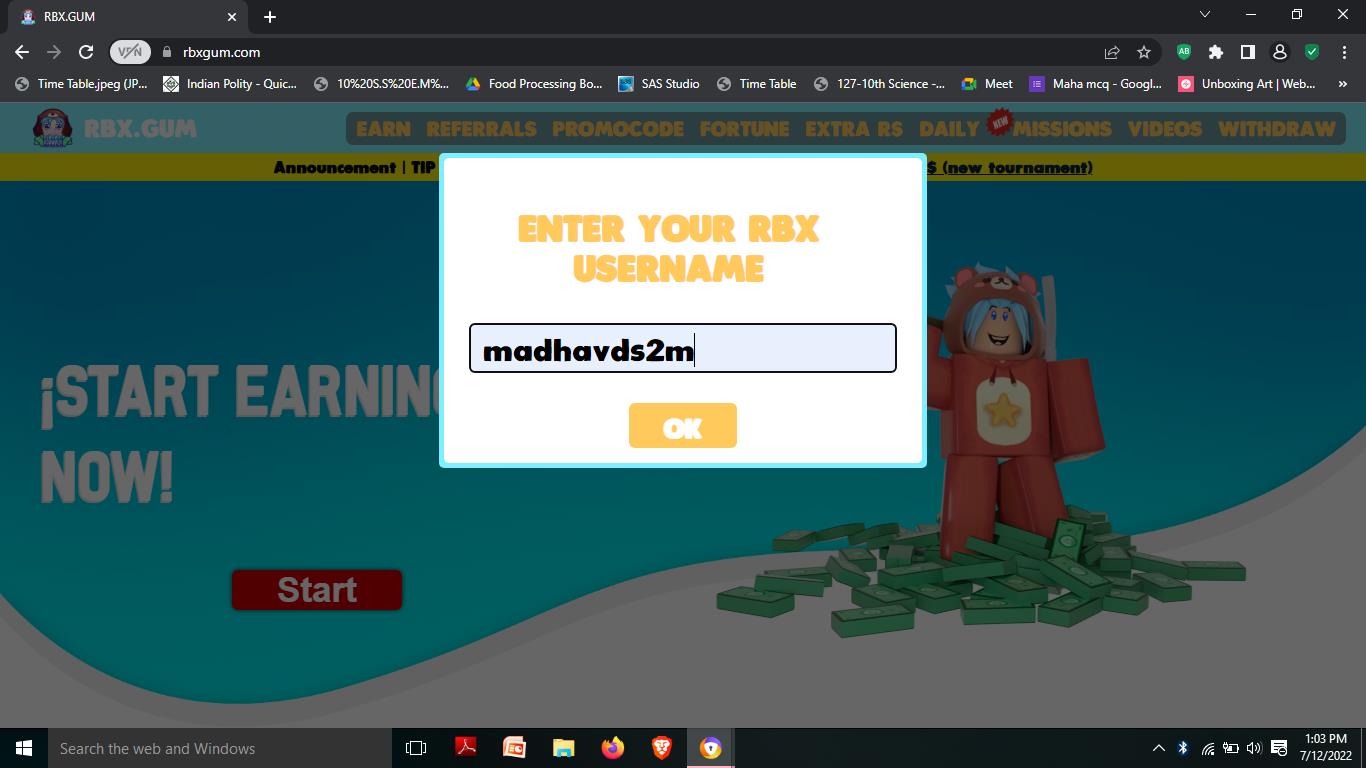Open the MISSIONS menu item
1366x768 pixels.
pos(1062,129)
